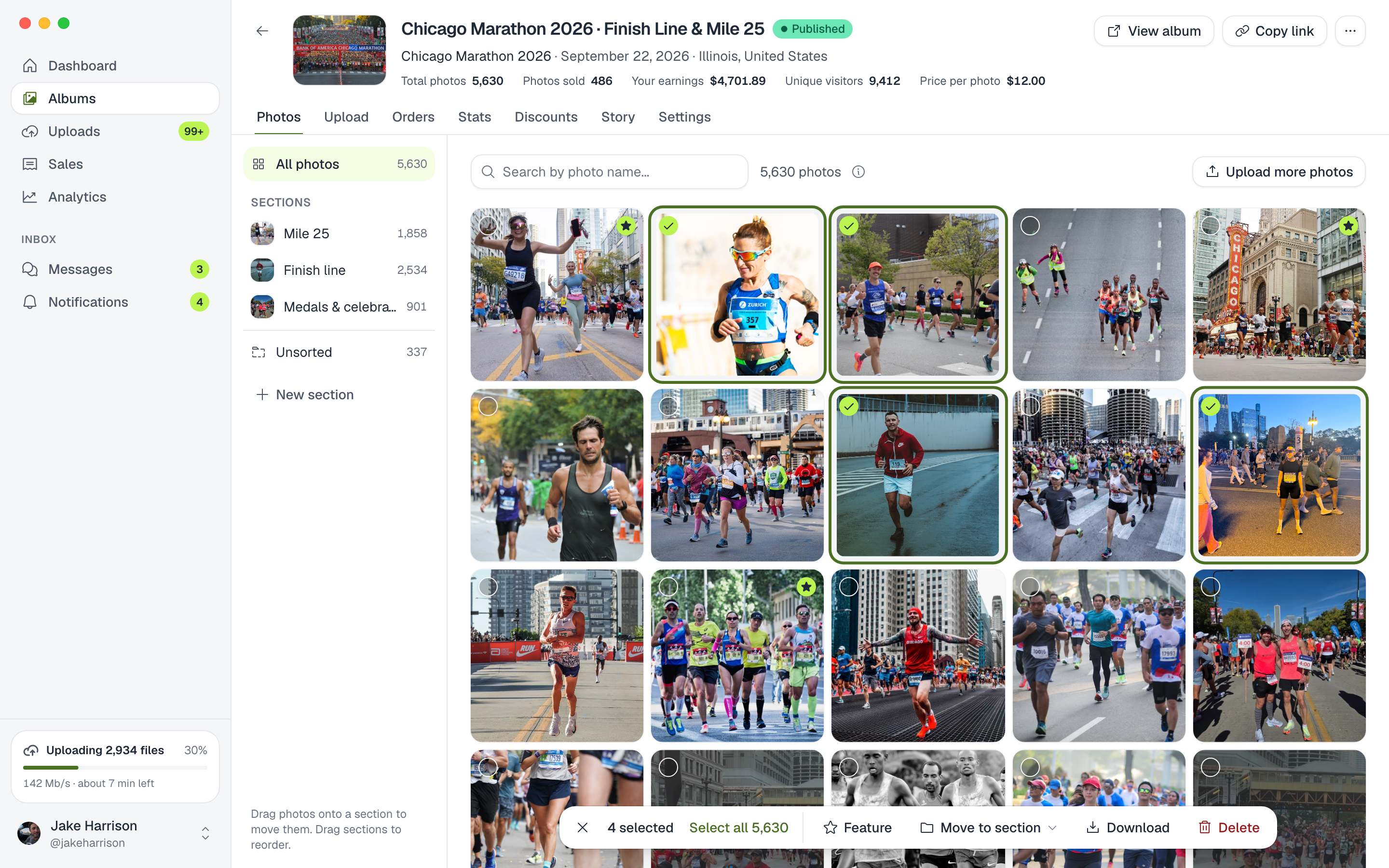1389x868 pixels.
Task: Click the Delete label in action bar
Action: (x=1239, y=827)
